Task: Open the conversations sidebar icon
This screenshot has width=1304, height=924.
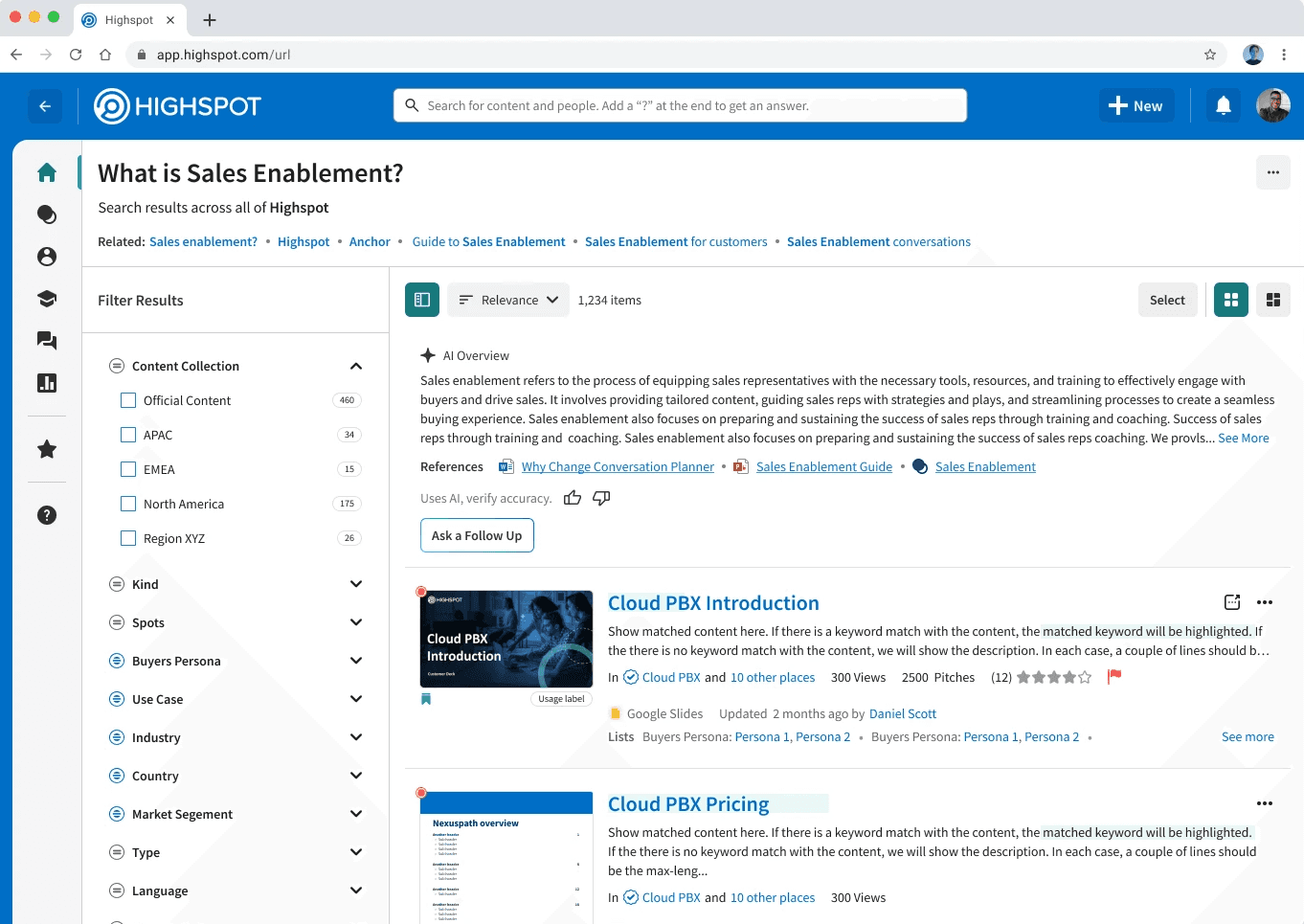Action: pyautogui.click(x=46, y=341)
